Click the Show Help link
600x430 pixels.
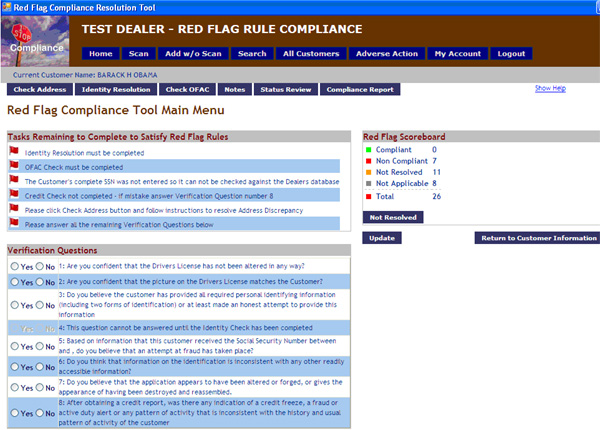[x=550, y=88]
